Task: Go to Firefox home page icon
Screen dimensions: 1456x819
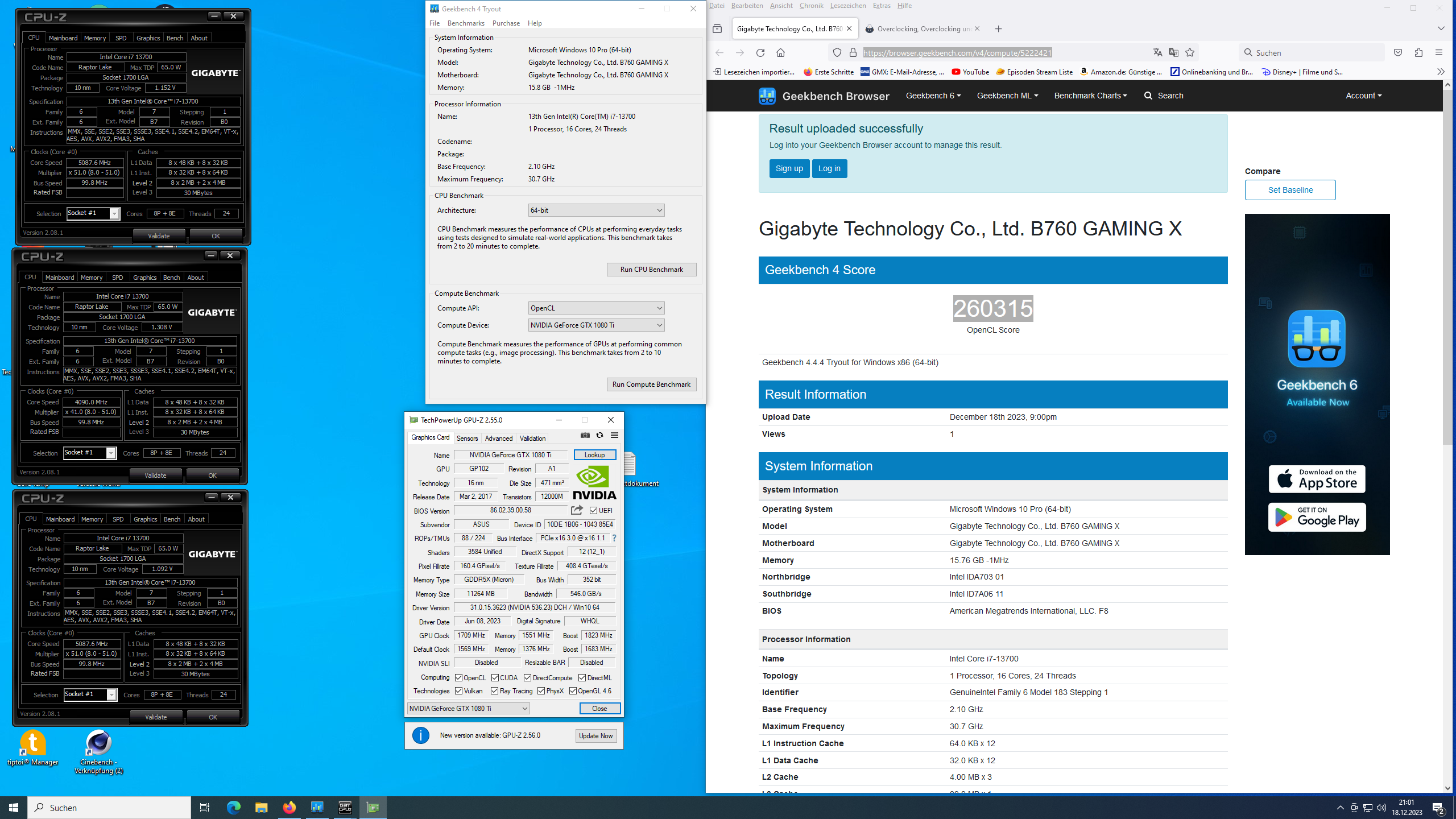Action: [x=780, y=52]
